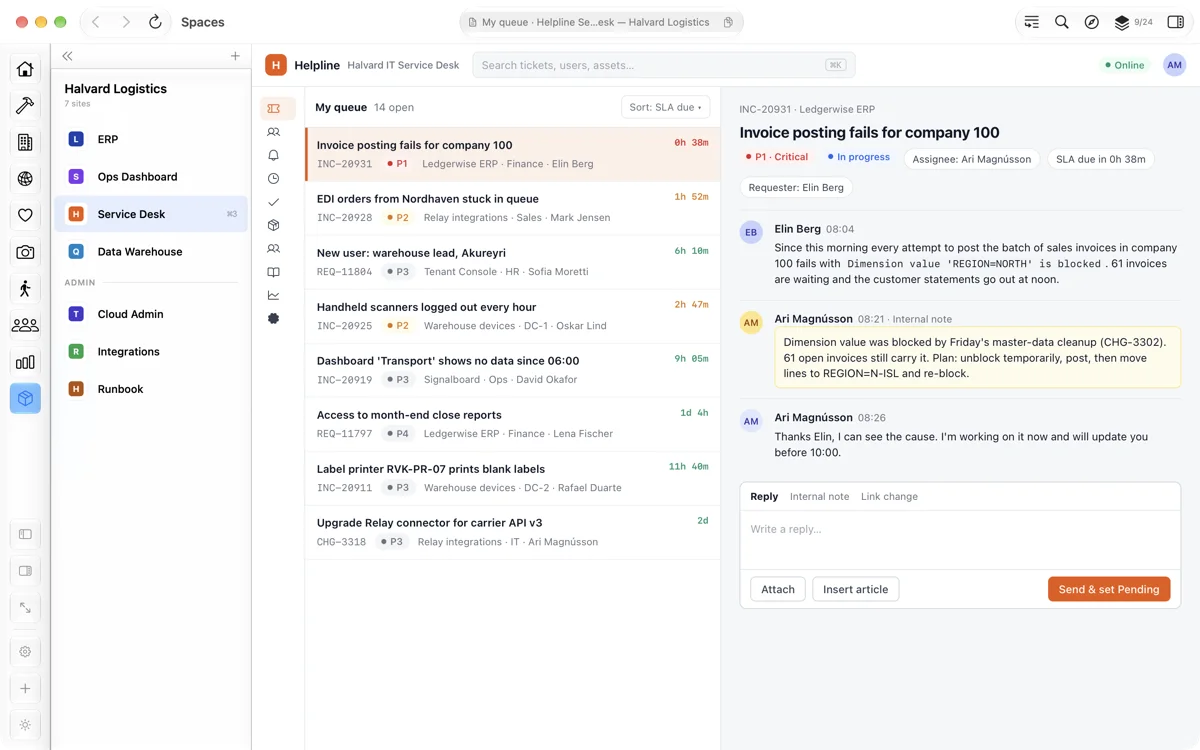Toggle the left sidebar layout icon
The height and width of the screenshot is (750, 1200).
point(25,534)
